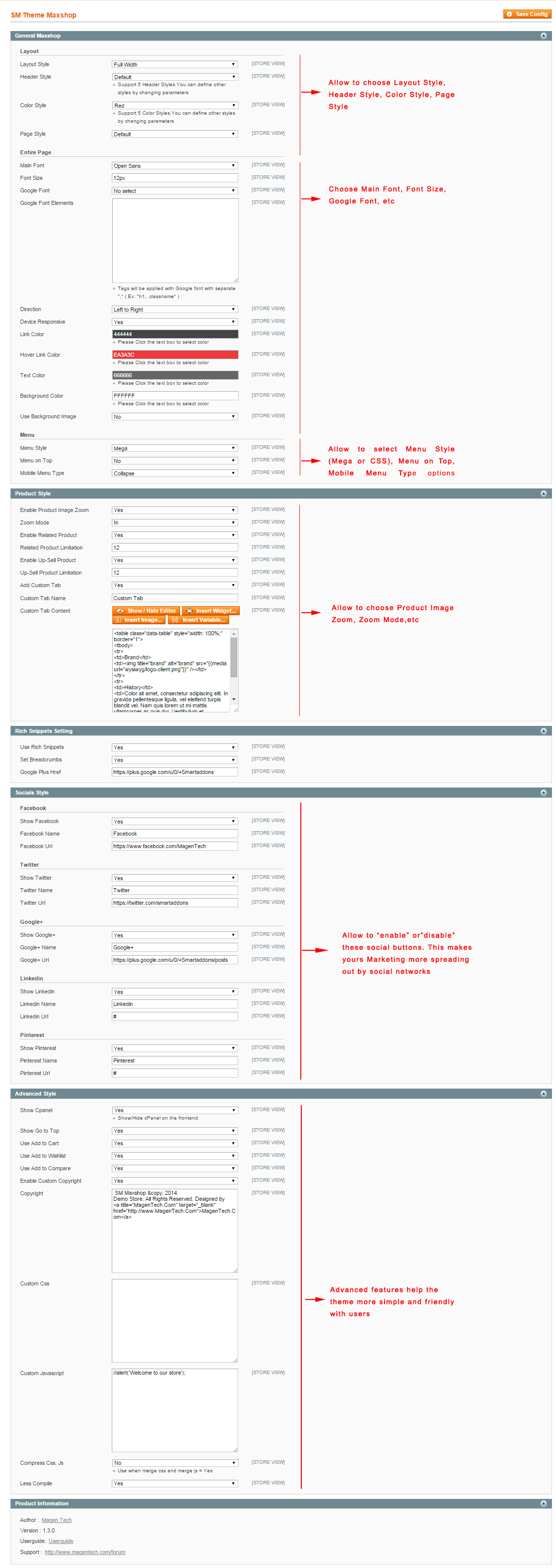Click the Link Color swatch 444444
The width and height of the screenshot is (556, 1568).
[175, 334]
